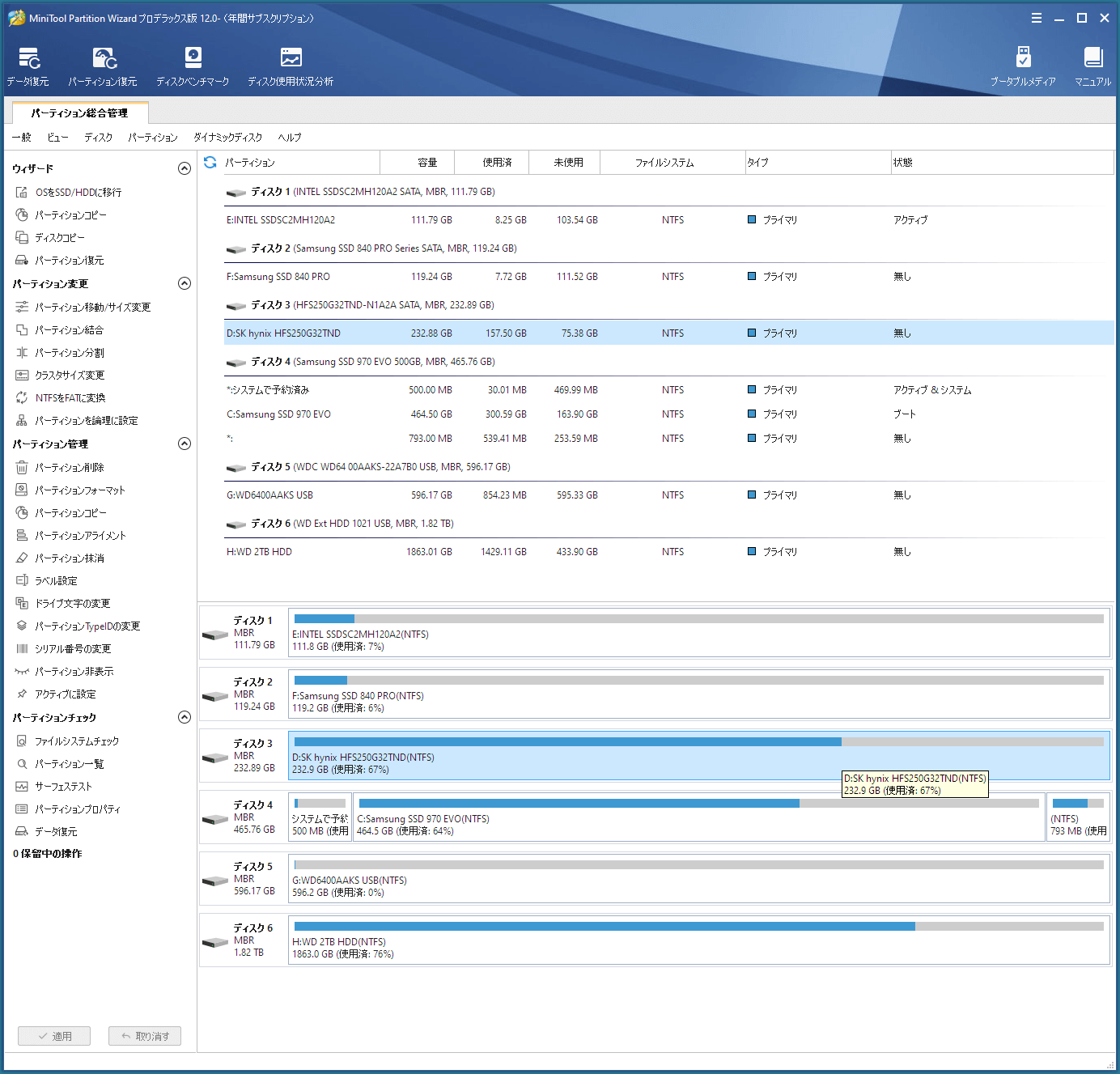The height and width of the screenshot is (1074, 1120).
Task: Select ディスク 4 header row in list
Action: point(668,362)
